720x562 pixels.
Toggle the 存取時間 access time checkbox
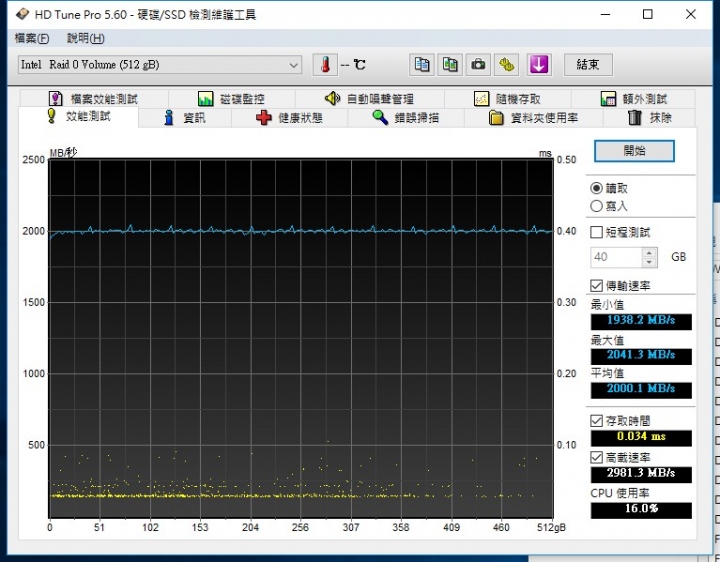click(x=596, y=421)
